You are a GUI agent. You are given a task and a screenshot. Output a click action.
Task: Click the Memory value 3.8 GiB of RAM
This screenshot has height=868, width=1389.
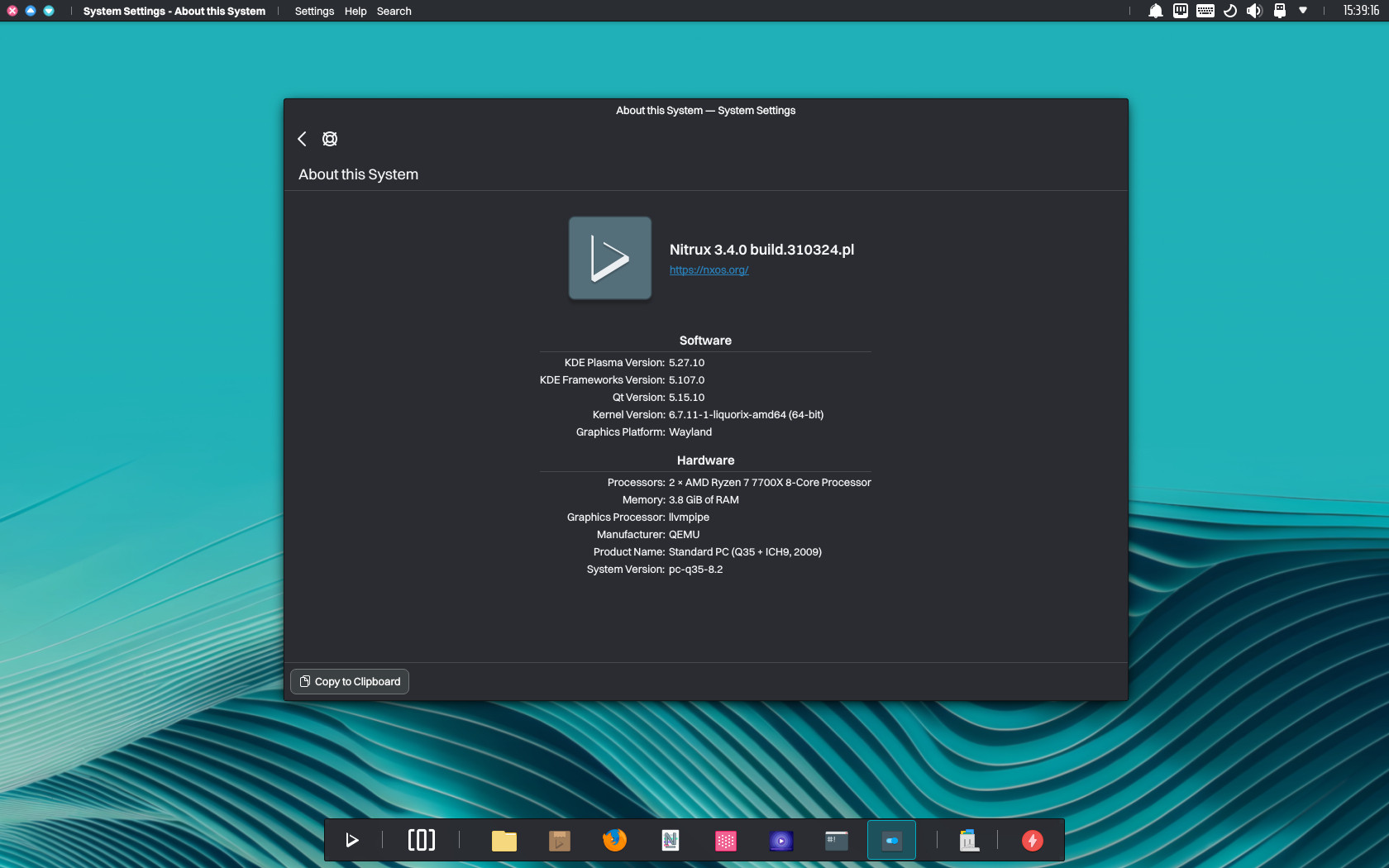[x=704, y=500]
